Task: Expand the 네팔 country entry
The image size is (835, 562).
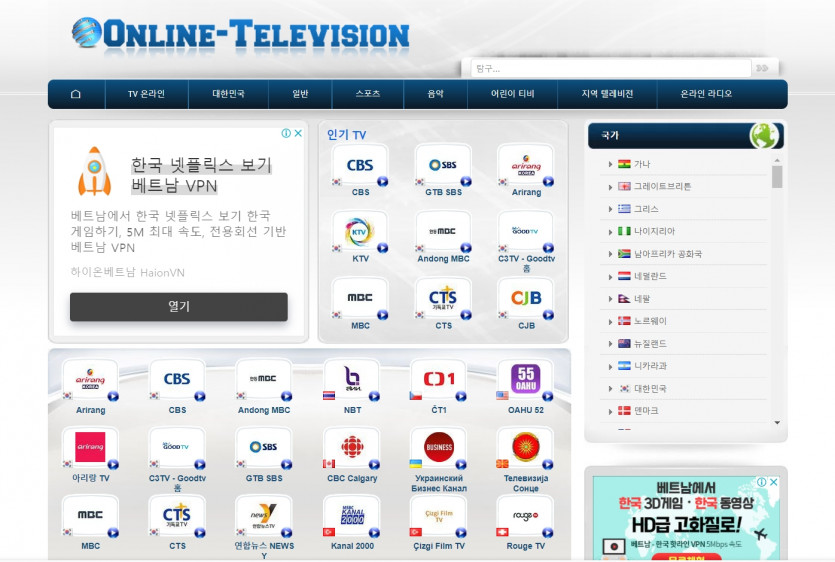Action: coord(610,299)
